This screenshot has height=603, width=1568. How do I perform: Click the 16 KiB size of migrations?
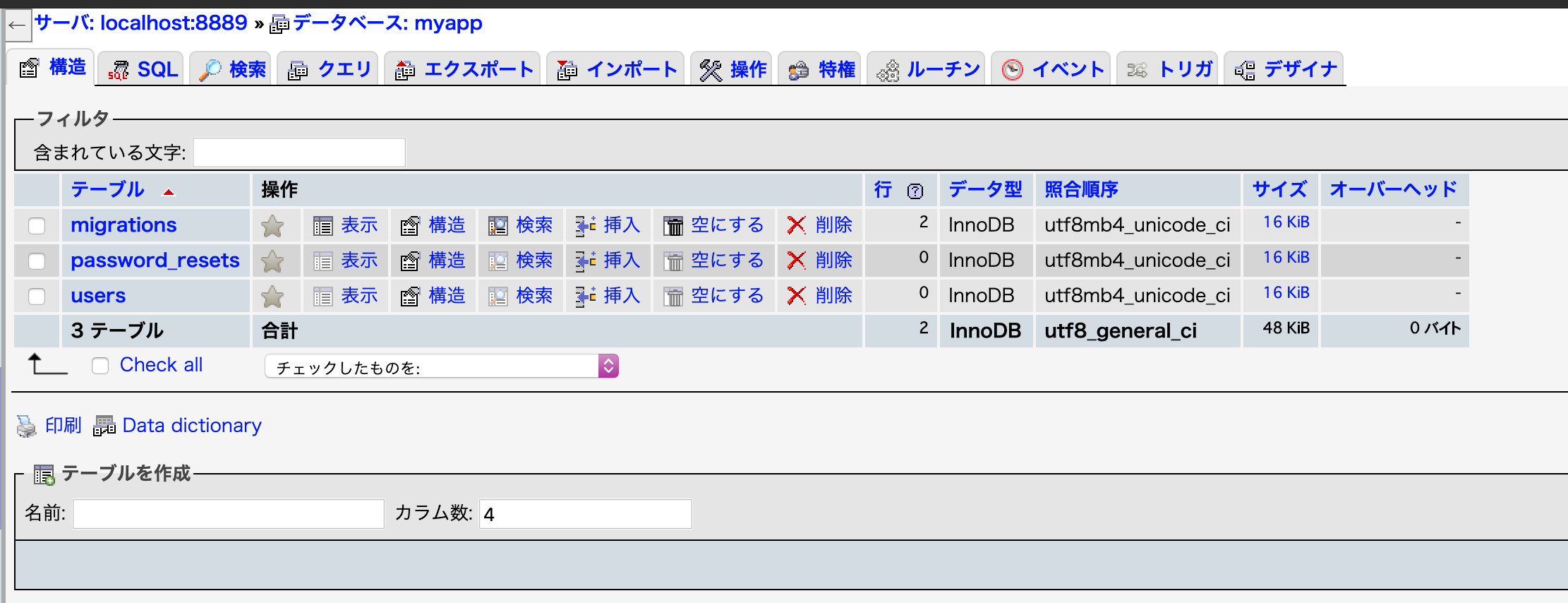pyautogui.click(x=1286, y=222)
